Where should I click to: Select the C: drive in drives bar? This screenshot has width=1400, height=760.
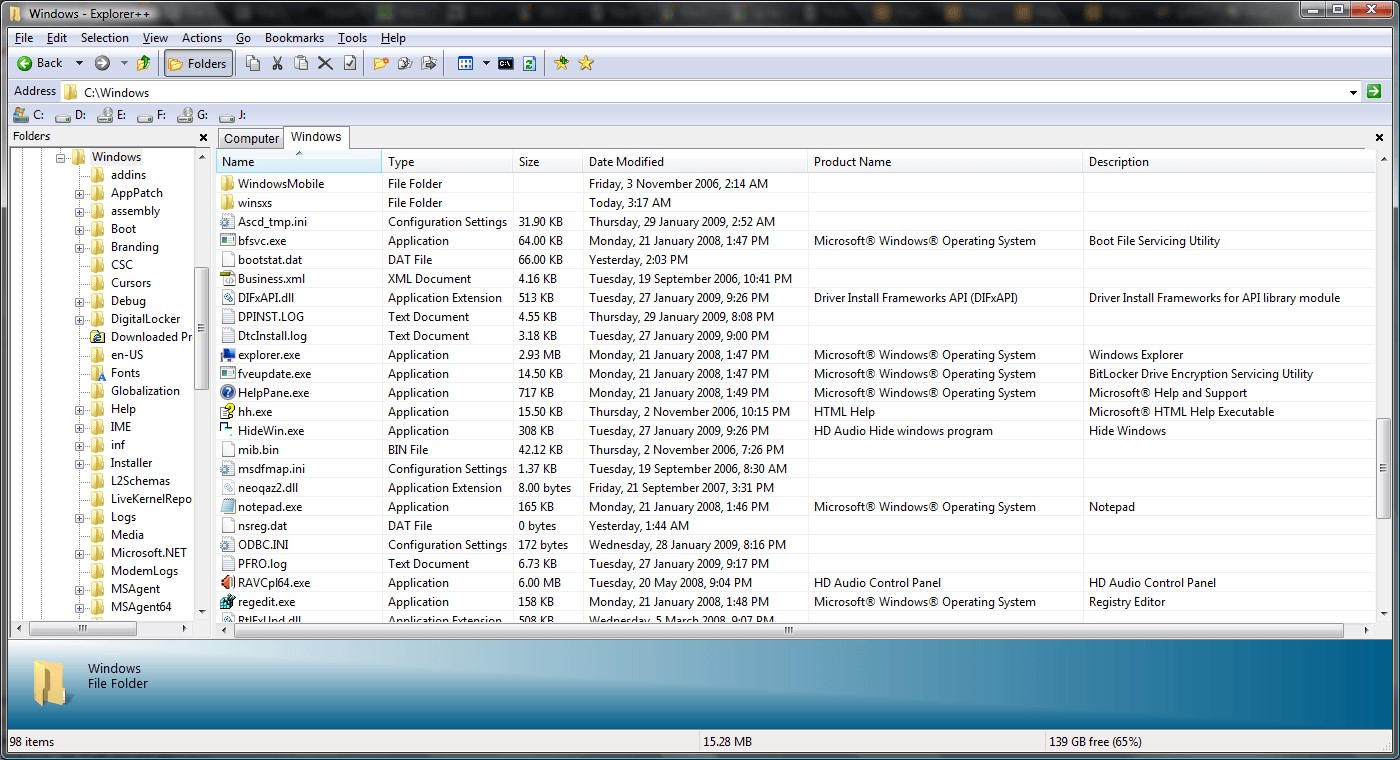pyautogui.click(x=28, y=115)
